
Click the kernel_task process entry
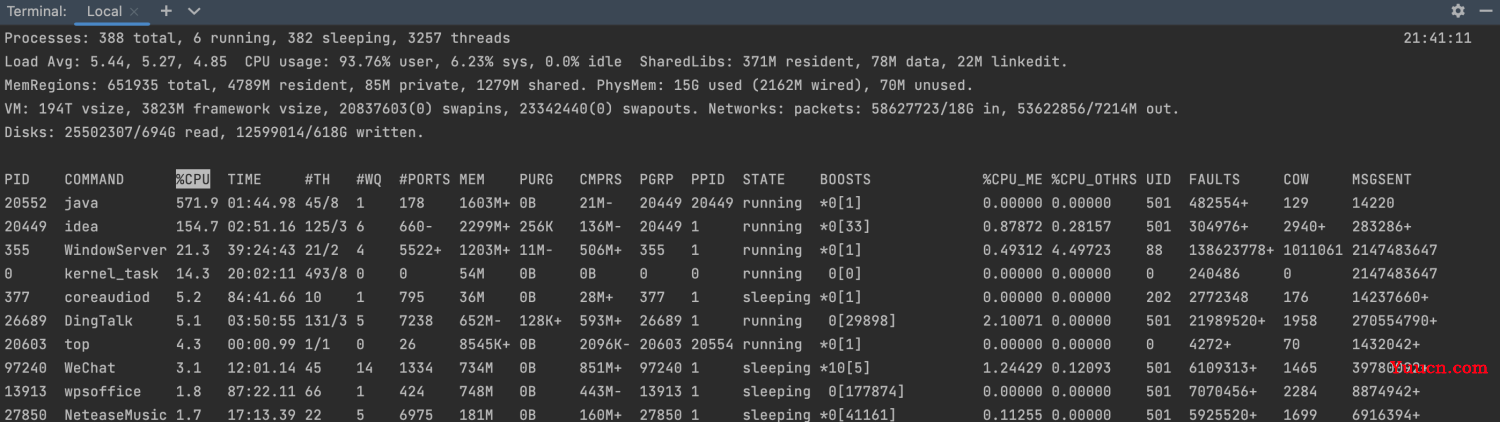tap(107, 273)
